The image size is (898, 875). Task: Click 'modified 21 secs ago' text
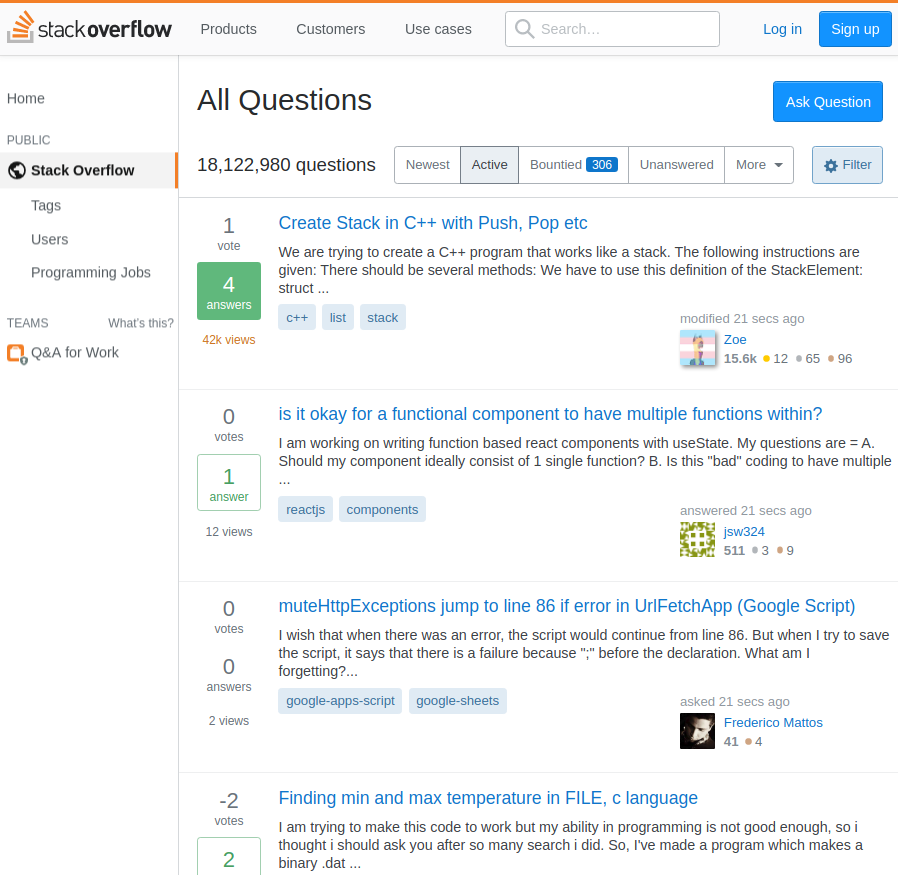(x=742, y=318)
